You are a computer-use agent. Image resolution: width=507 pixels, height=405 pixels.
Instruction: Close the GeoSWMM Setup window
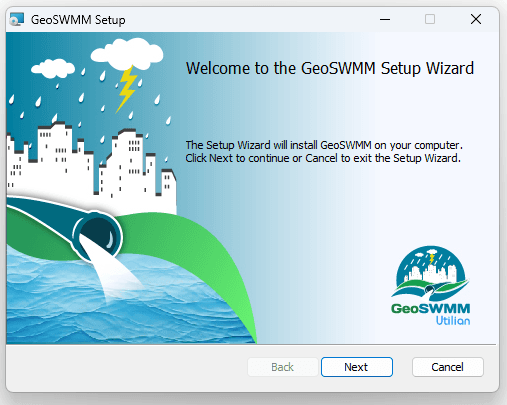click(x=476, y=19)
